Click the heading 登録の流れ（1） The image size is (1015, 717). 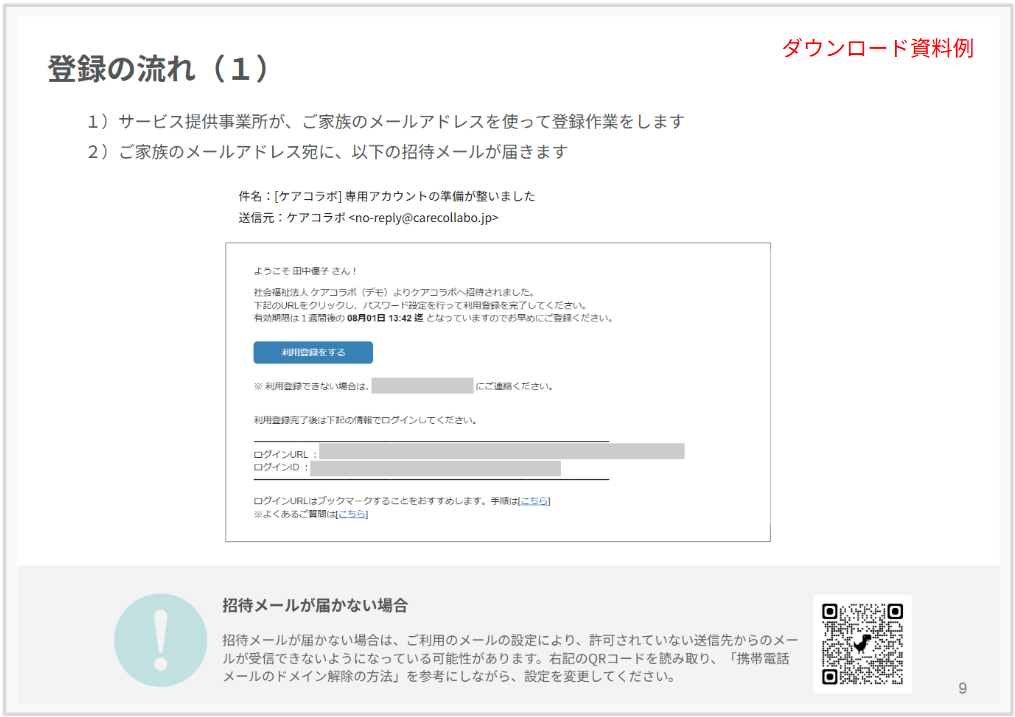point(159,69)
